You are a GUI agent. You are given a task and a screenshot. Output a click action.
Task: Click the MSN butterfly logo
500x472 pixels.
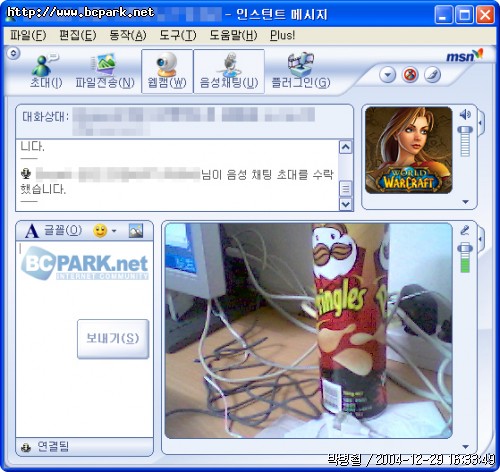pyautogui.click(x=465, y=55)
